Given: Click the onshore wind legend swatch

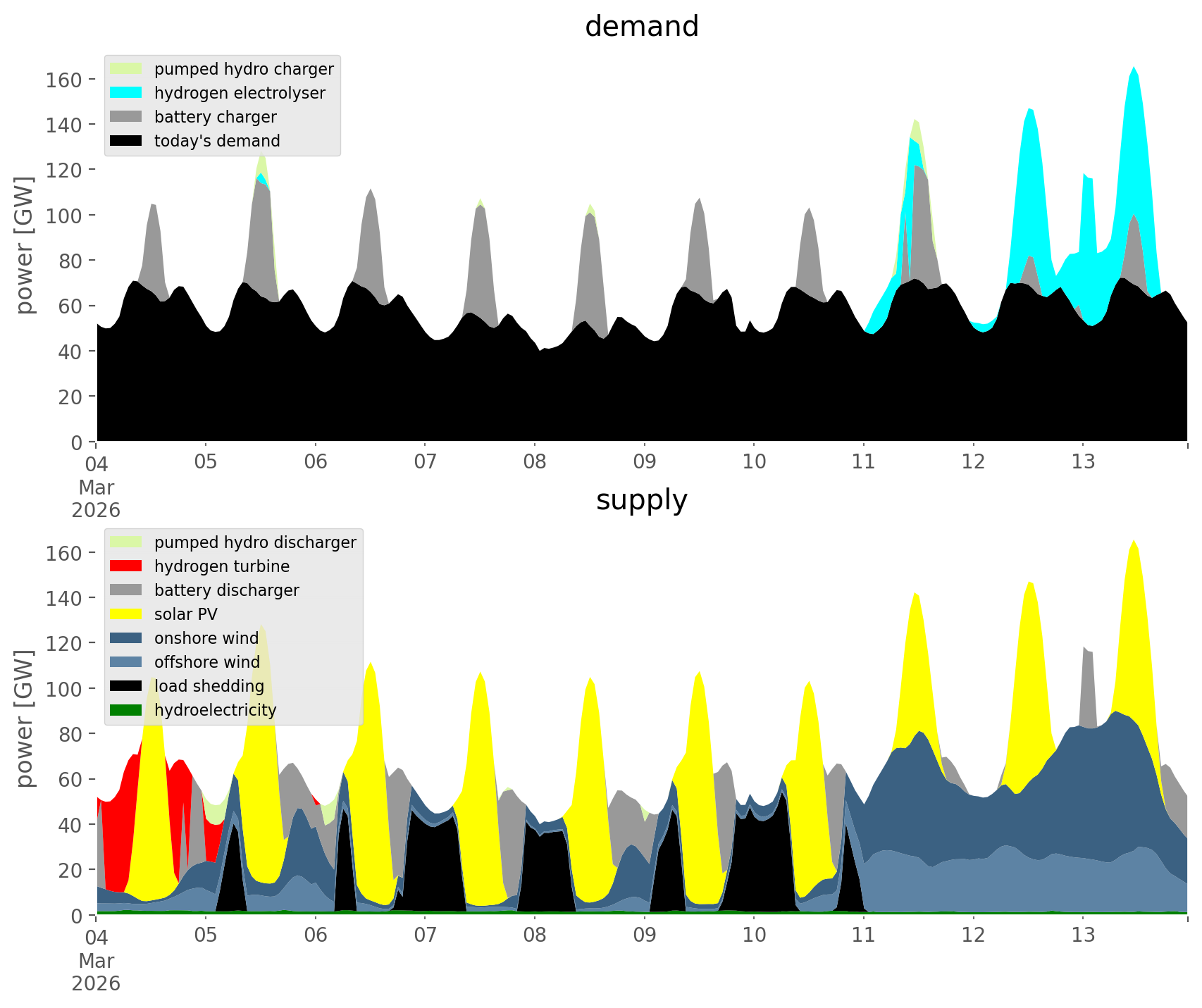Looking at the screenshot, I should point(126,638).
